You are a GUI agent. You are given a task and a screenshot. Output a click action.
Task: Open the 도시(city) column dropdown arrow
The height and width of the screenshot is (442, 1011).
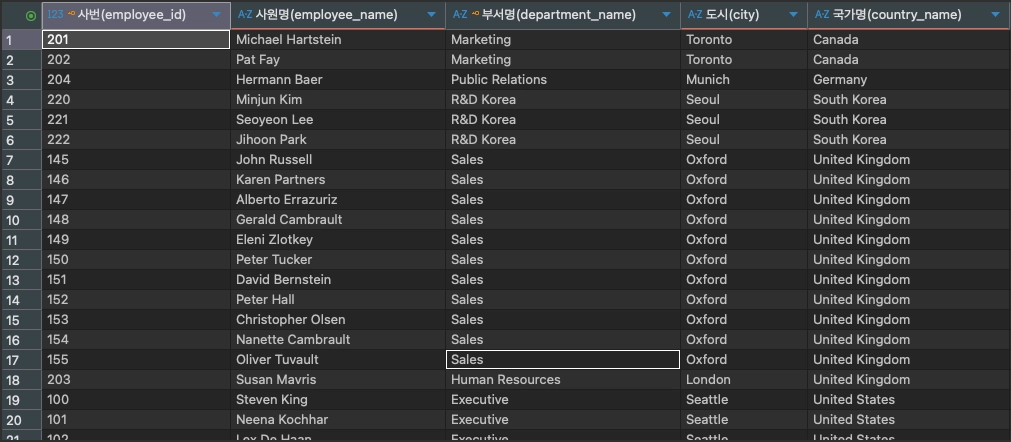click(x=794, y=15)
